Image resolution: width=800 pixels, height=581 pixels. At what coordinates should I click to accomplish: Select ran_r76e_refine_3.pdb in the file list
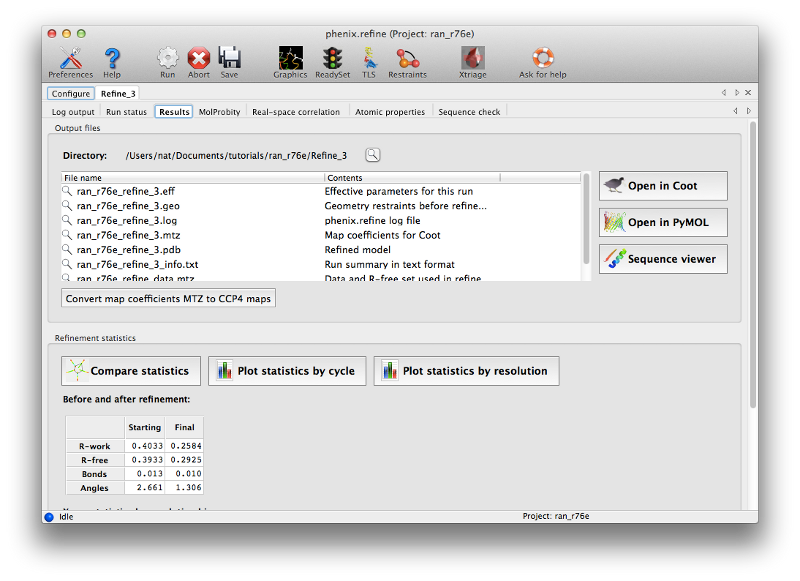(x=128, y=249)
